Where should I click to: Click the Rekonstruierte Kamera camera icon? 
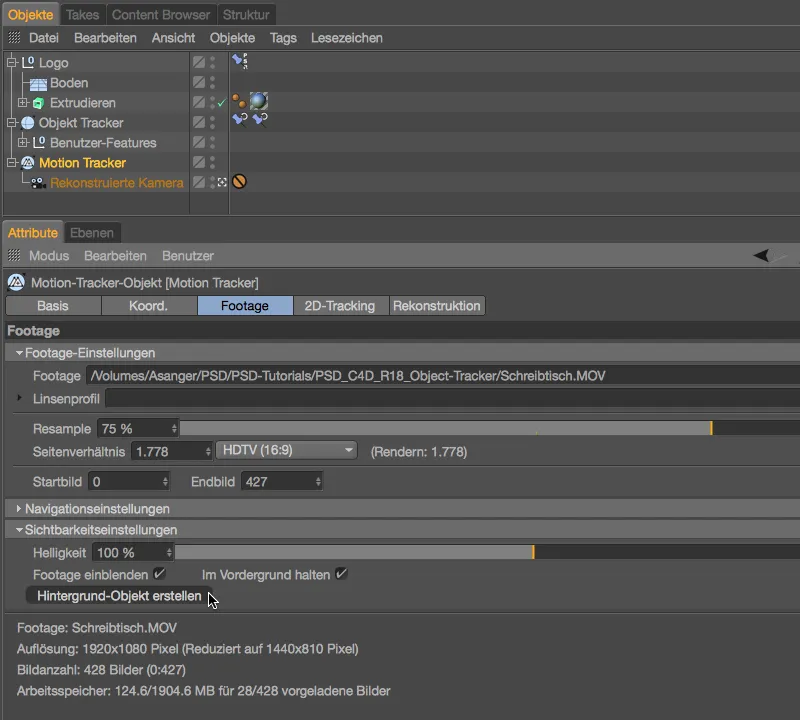(x=38, y=183)
